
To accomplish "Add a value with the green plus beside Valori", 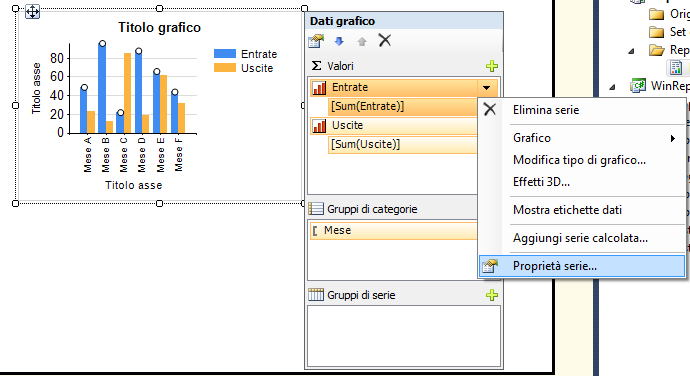I will [492, 66].
